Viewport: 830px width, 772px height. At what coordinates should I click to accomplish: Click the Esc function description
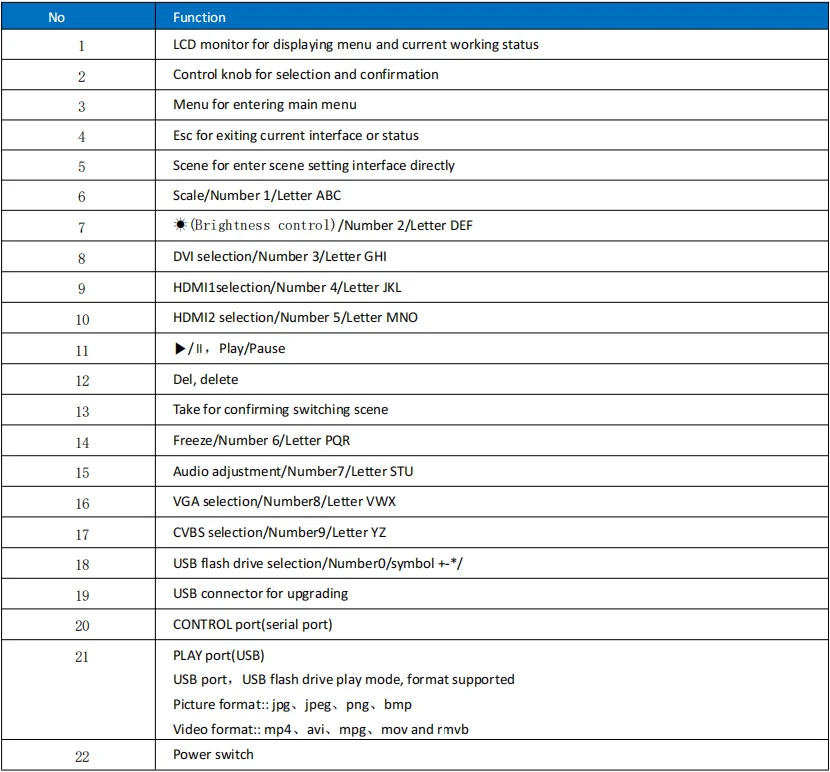(295, 135)
